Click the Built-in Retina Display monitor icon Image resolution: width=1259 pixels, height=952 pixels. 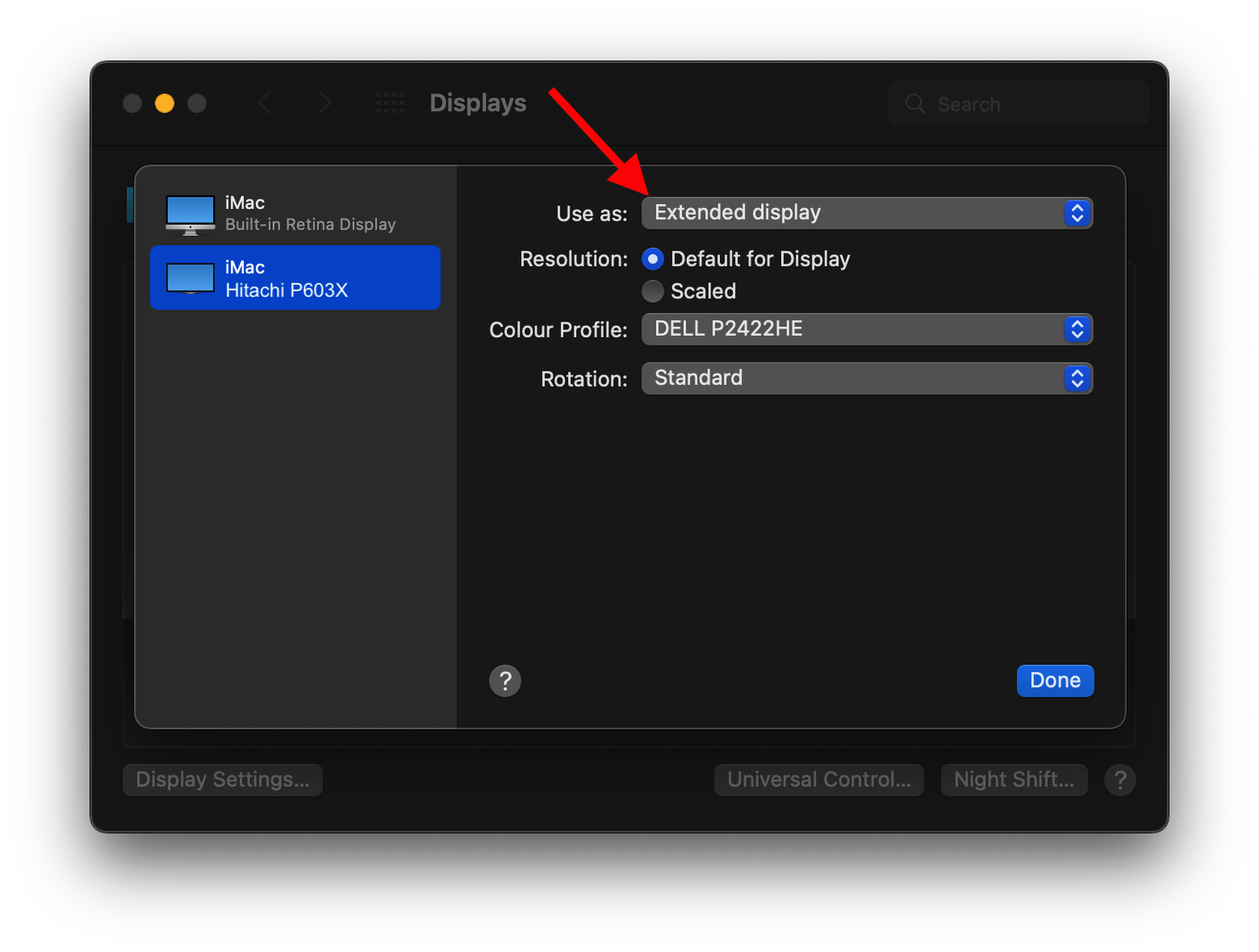tap(190, 215)
